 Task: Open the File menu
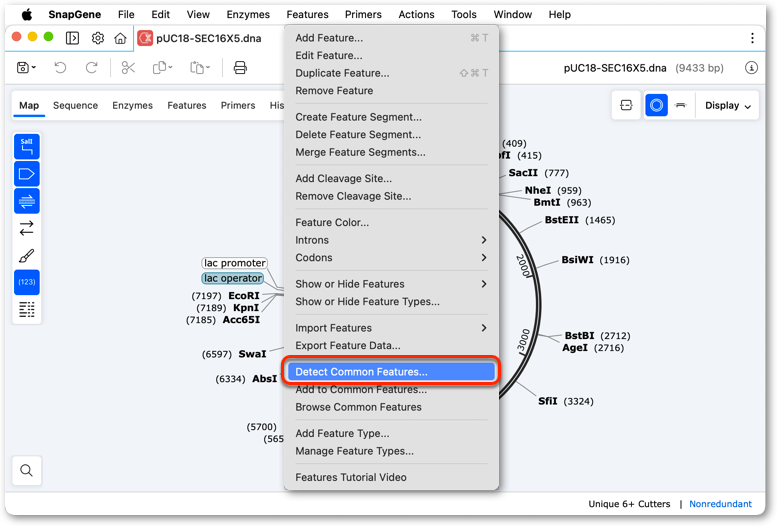[126, 14]
